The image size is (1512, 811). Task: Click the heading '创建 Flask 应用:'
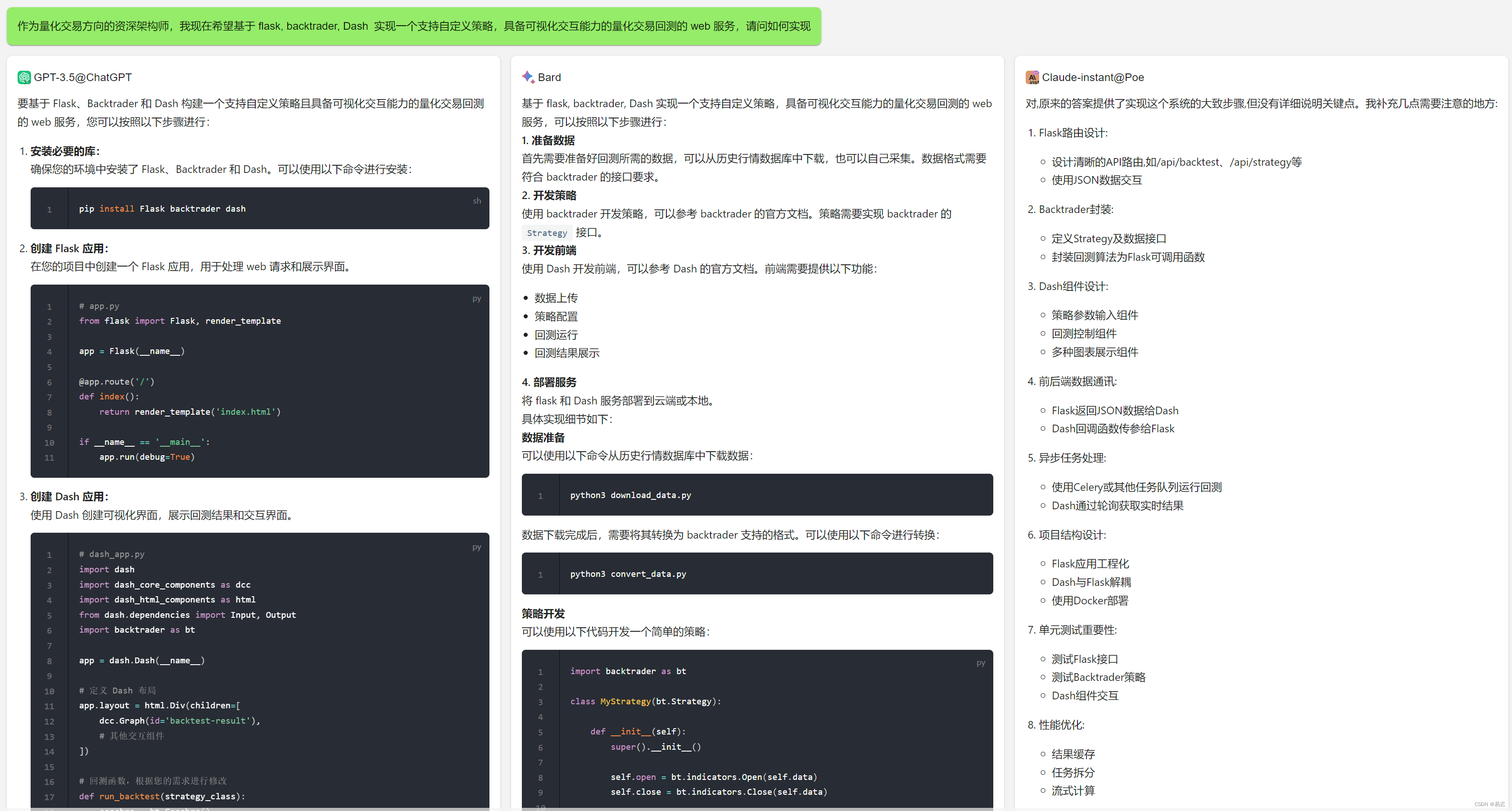tap(69, 249)
